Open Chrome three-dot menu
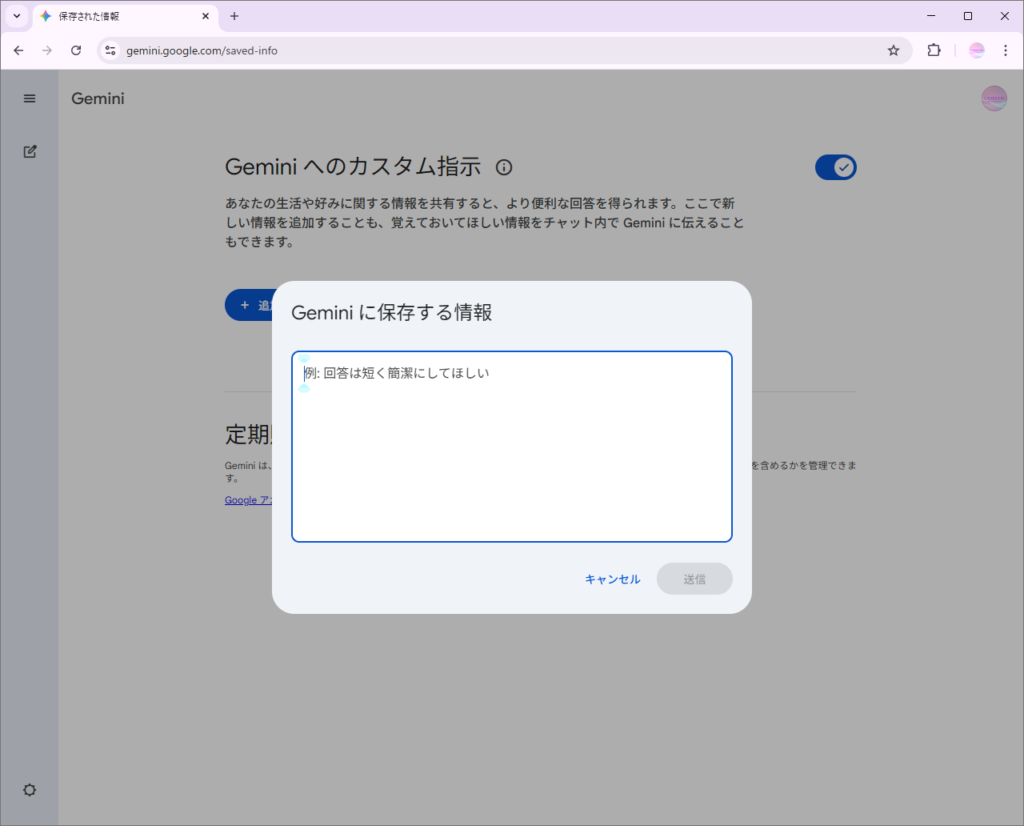Image resolution: width=1024 pixels, height=826 pixels. coord(1005,50)
